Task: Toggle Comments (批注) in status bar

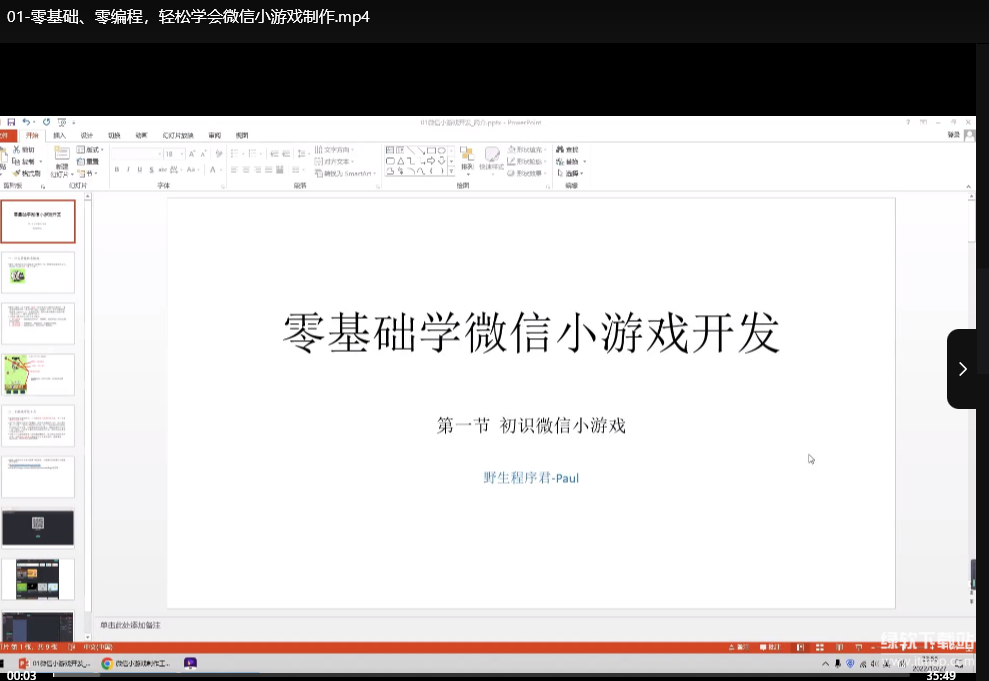Action: click(770, 647)
